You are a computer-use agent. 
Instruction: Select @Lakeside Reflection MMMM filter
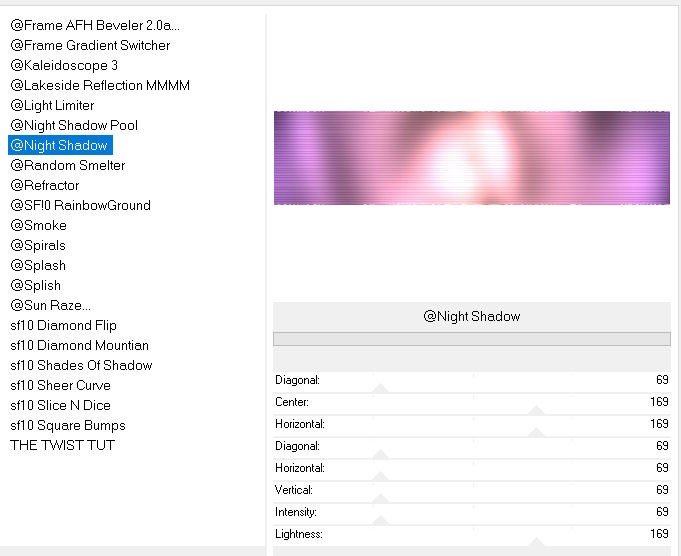pos(100,85)
